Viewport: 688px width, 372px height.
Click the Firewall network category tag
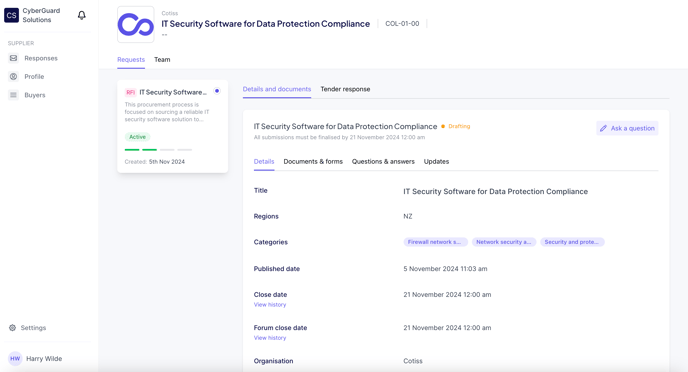(435, 242)
